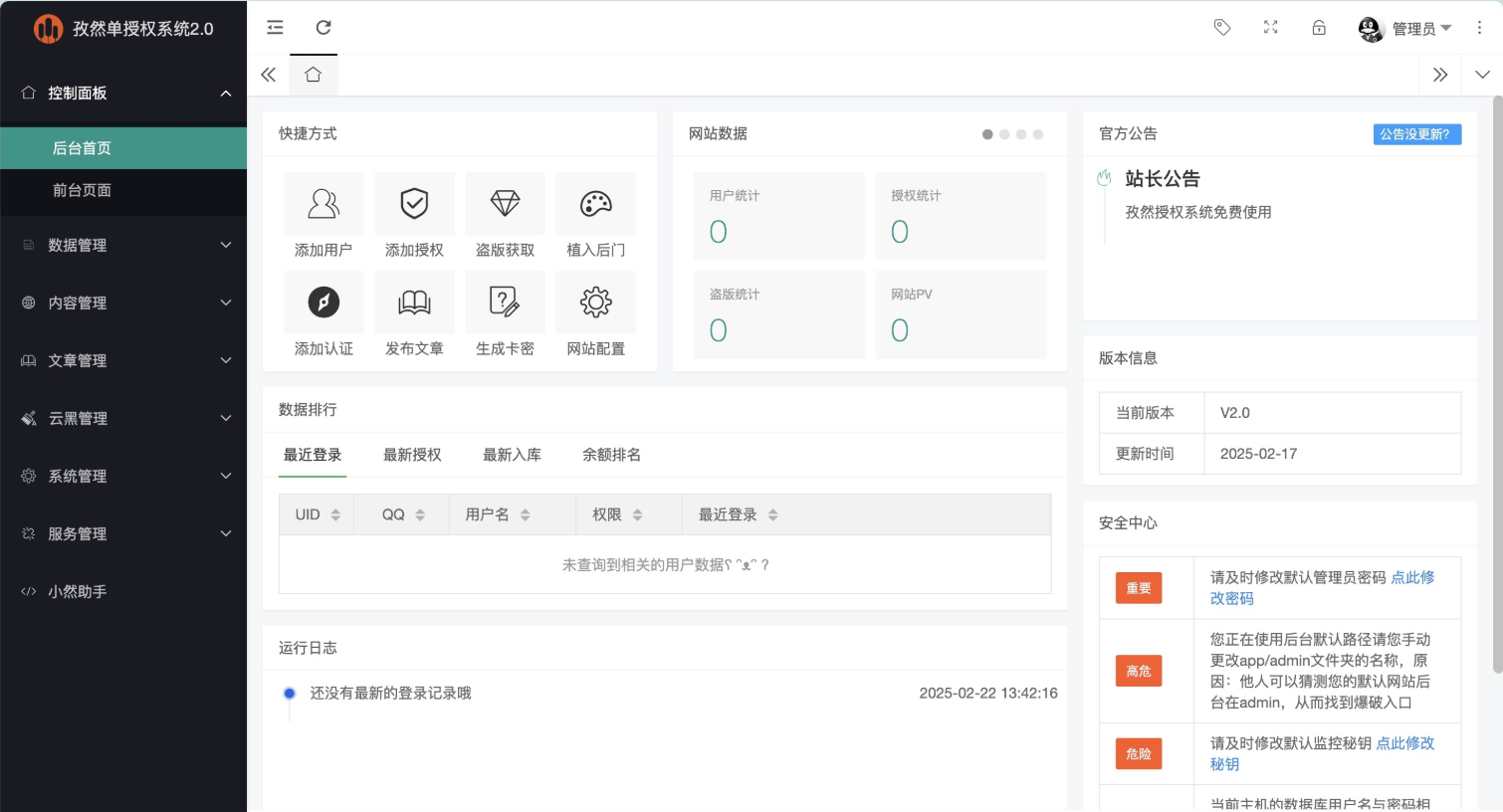Select the home tab icon
This screenshot has width=1503, height=812.
tap(314, 75)
